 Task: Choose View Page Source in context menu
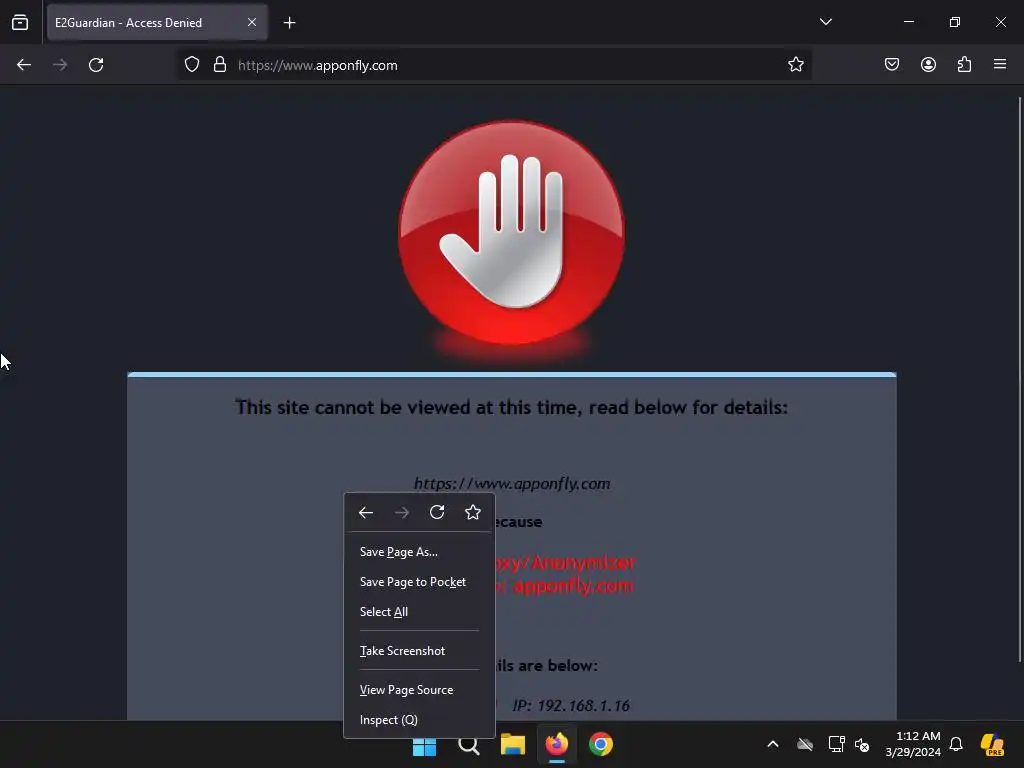coord(419,690)
